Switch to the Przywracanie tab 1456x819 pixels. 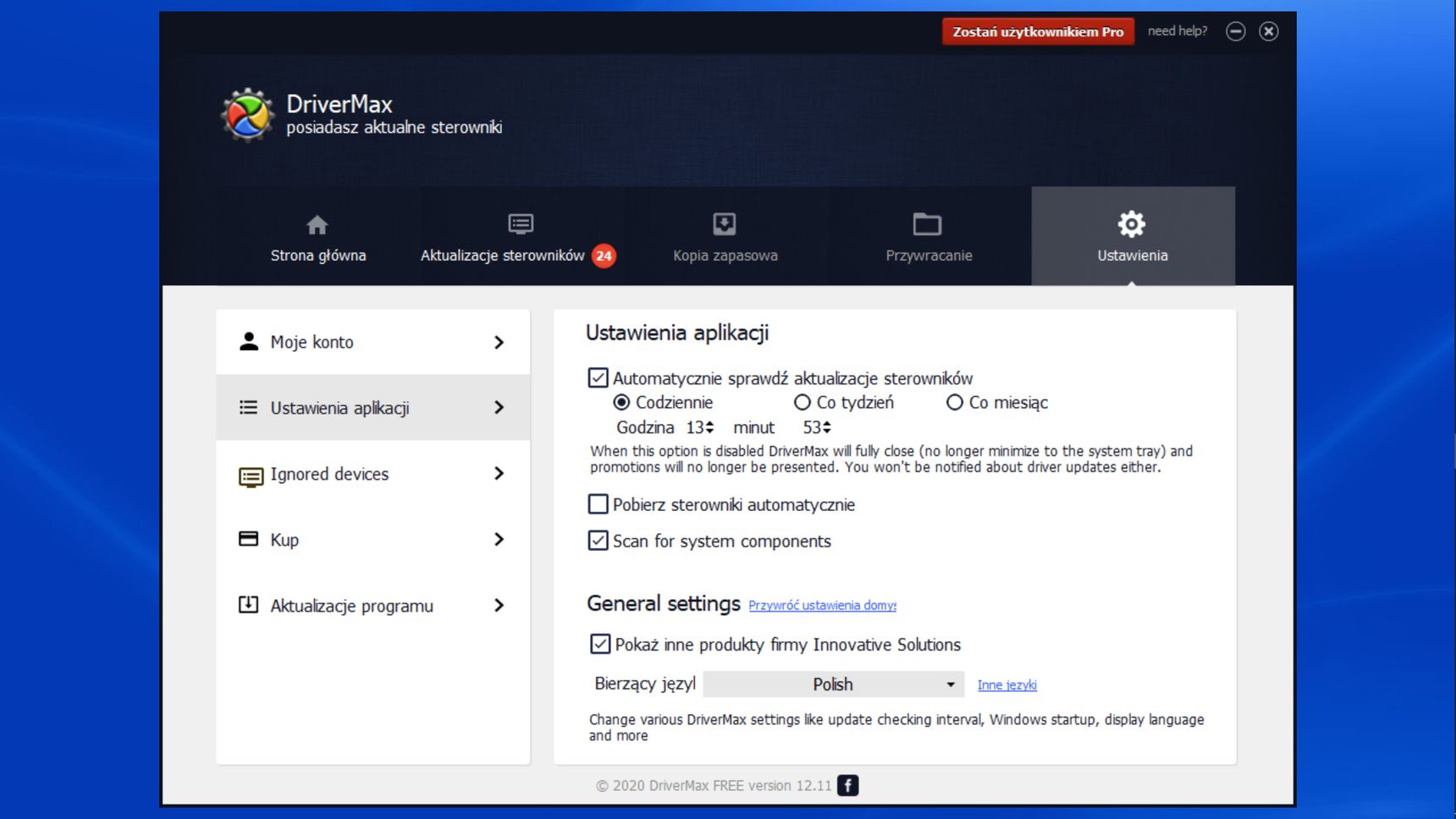point(929,236)
